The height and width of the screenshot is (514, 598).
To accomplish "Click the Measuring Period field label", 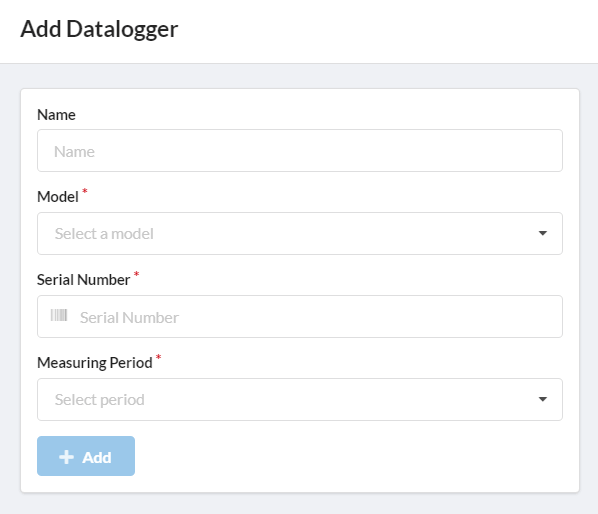I will tap(95, 363).
